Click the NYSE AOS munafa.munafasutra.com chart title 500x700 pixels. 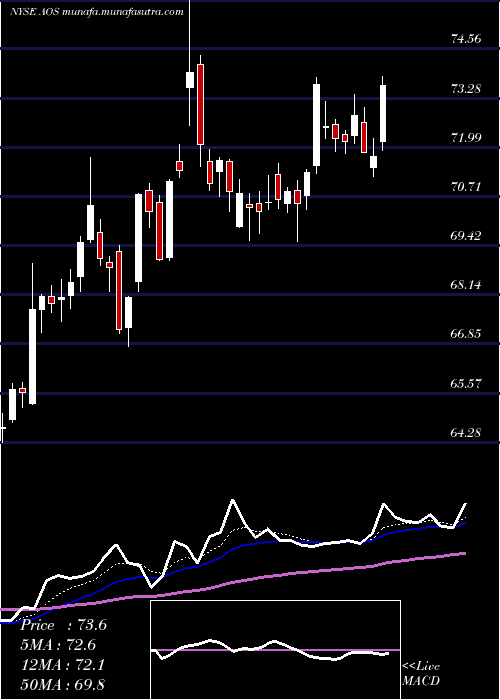96,12
